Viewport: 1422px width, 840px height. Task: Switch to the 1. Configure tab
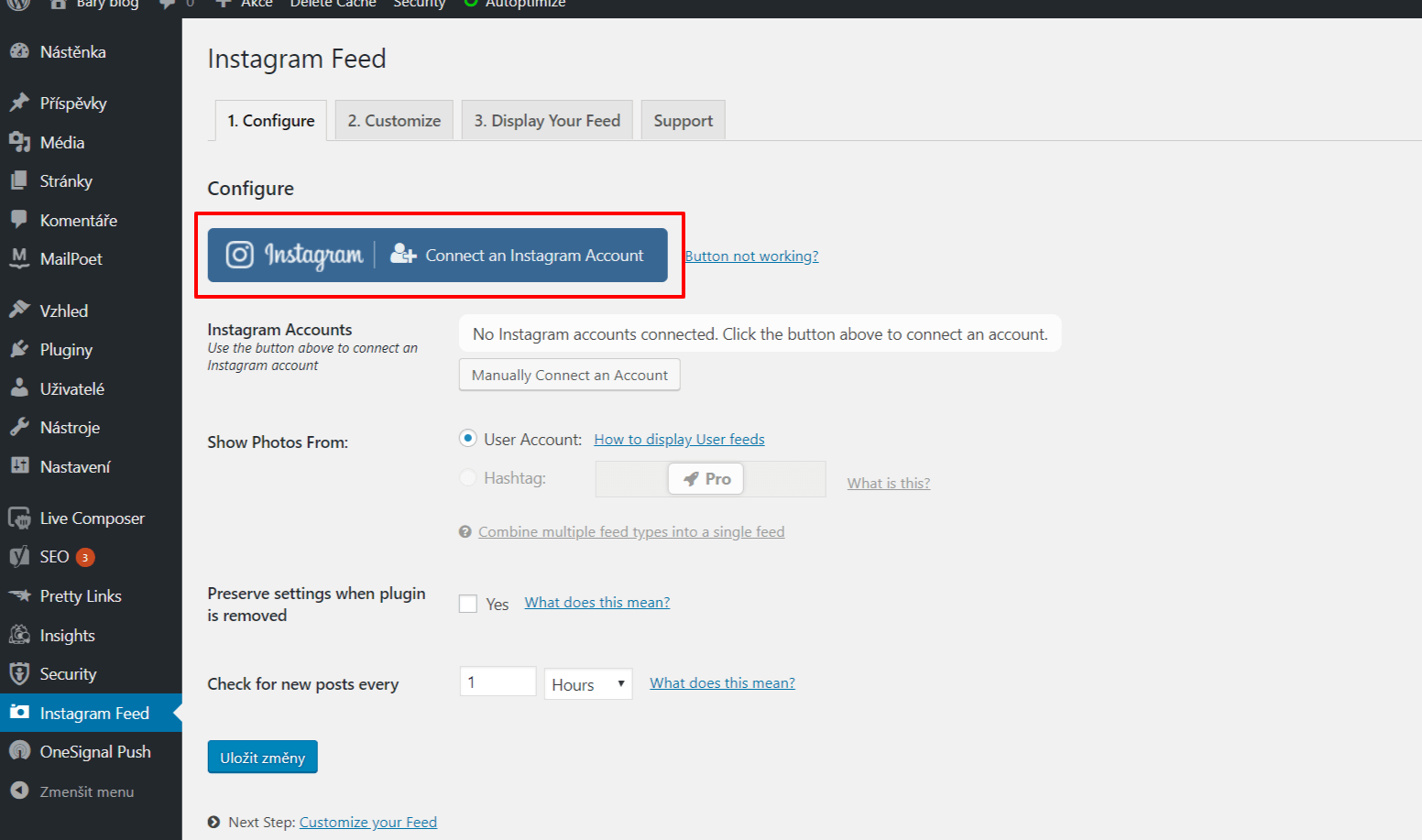click(x=271, y=120)
